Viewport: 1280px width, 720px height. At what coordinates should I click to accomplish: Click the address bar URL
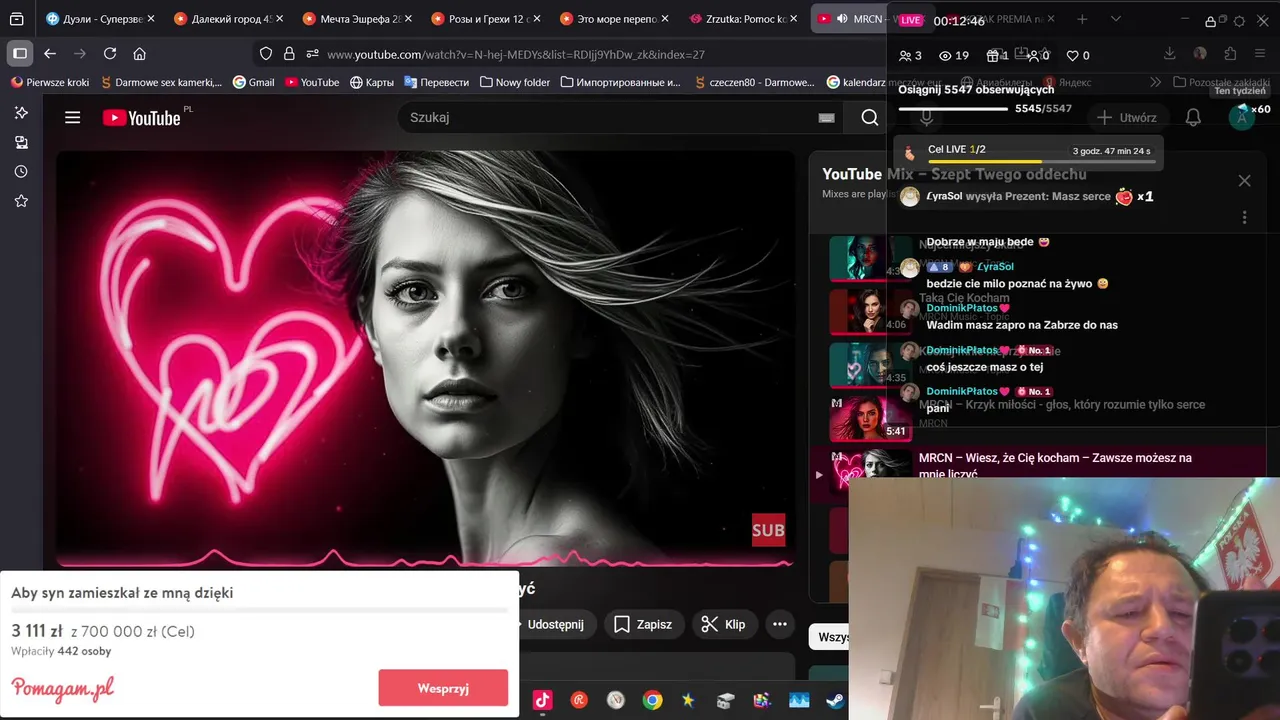tap(516, 55)
